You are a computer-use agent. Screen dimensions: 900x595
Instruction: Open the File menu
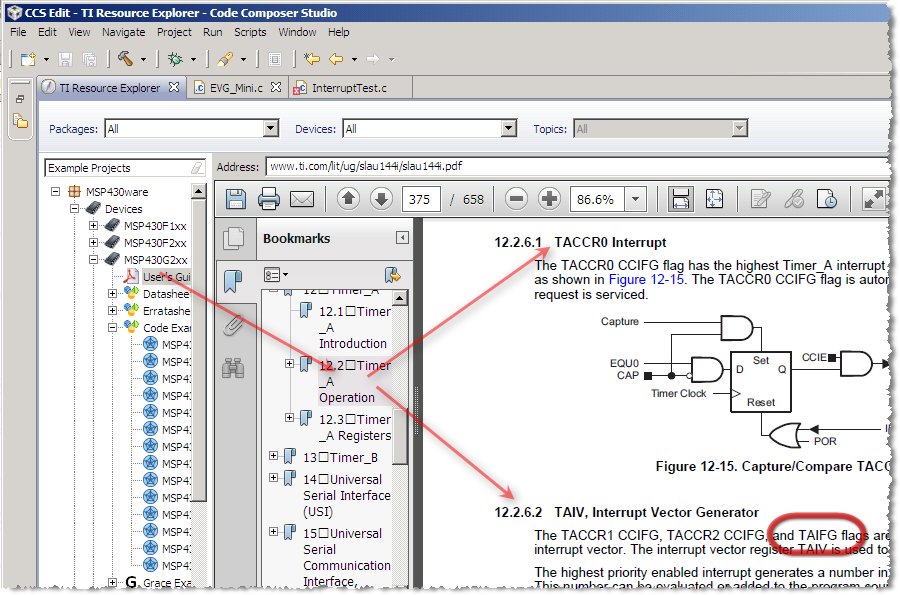(x=18, y=32)
